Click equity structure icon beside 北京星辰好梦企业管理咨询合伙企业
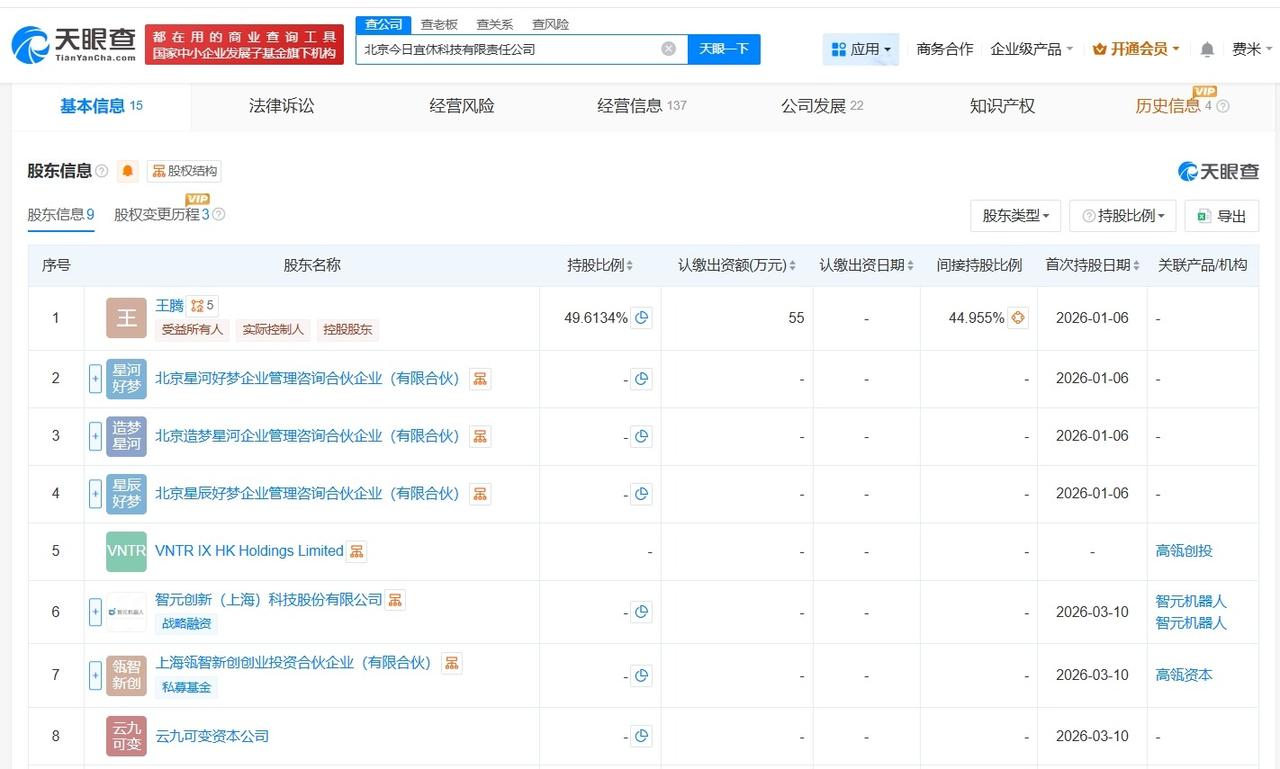 tap(480, 494)
